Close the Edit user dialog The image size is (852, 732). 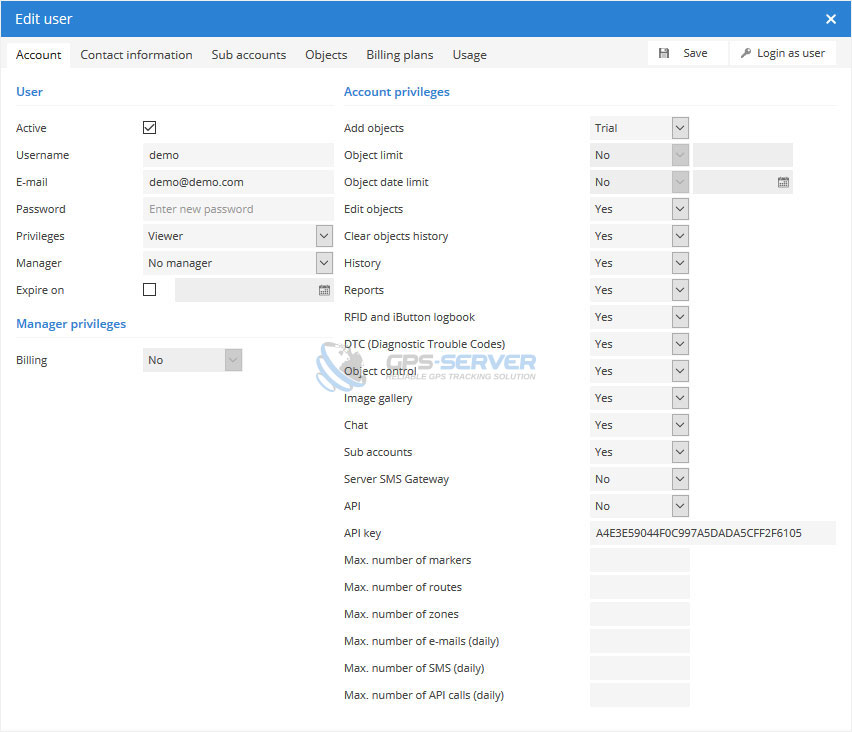(x=830, y=19)
